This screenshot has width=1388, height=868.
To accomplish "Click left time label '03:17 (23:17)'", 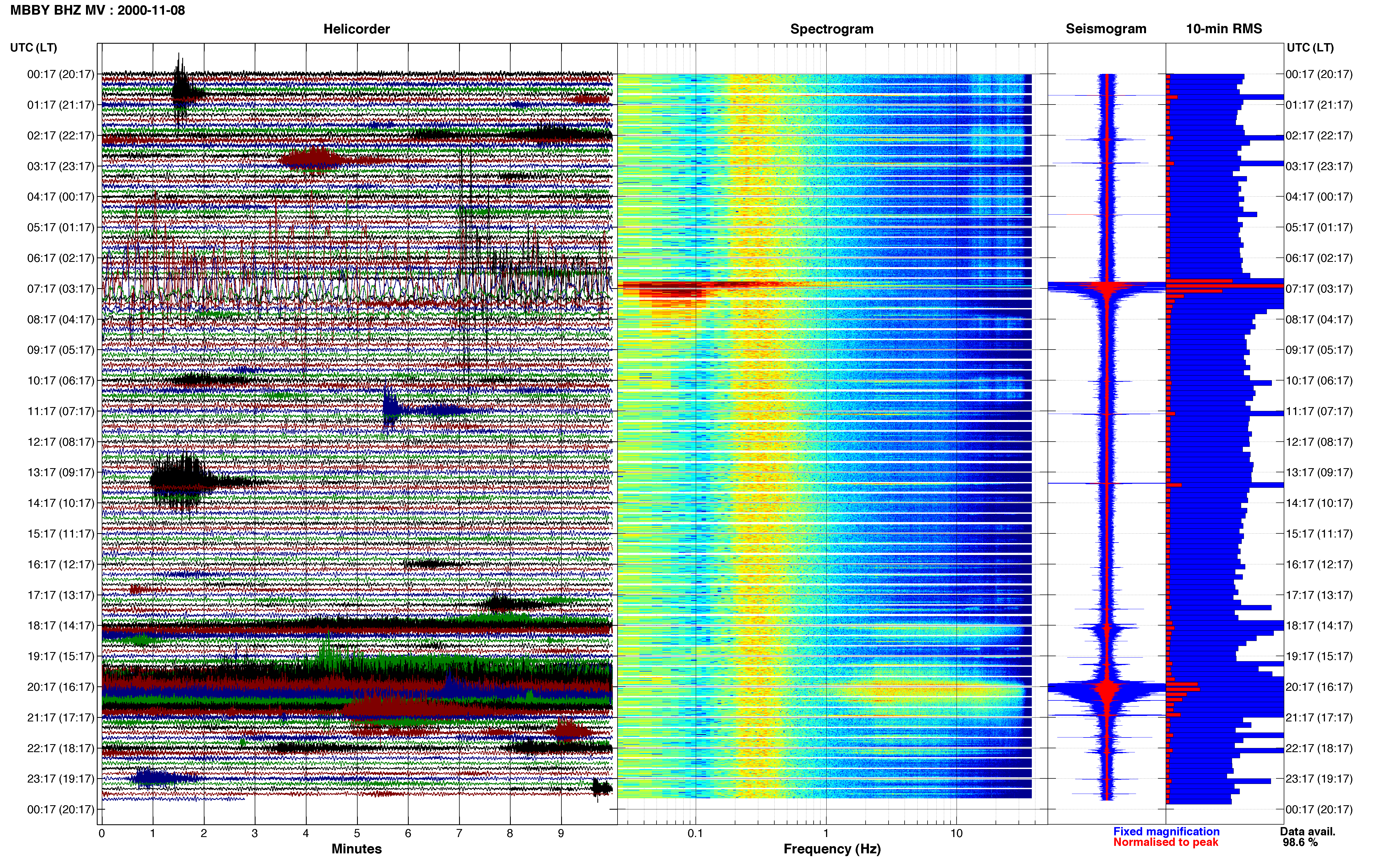I will point(60,166).
